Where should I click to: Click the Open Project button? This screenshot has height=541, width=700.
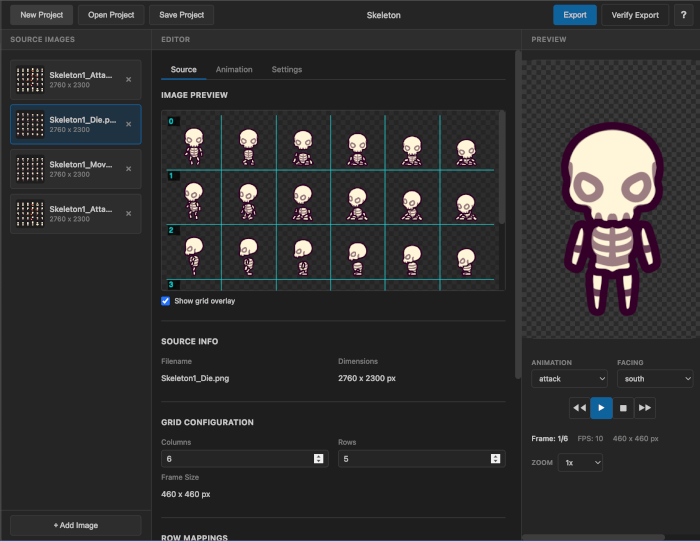[111, 15]
